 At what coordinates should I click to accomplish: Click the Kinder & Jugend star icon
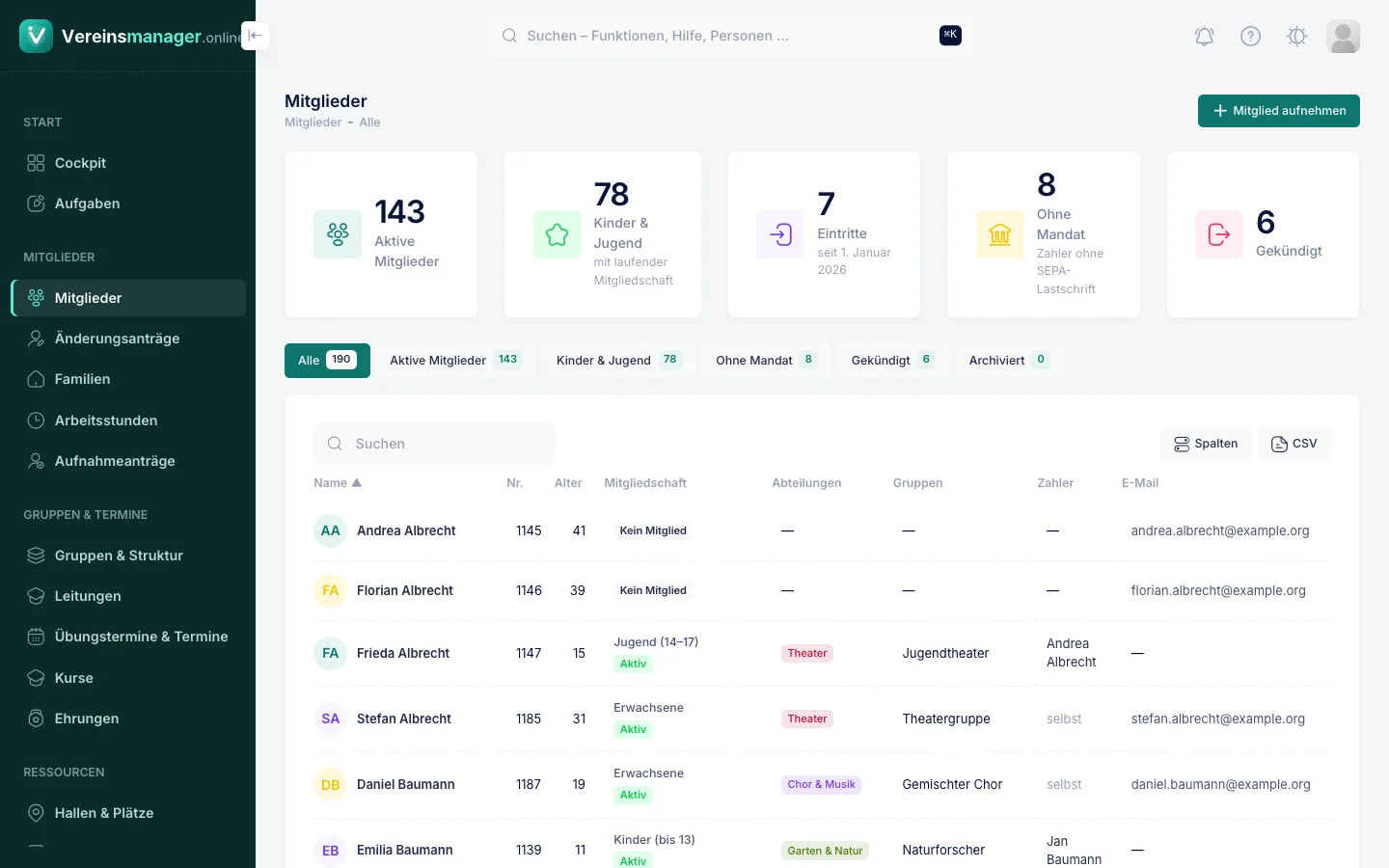pyautogui.click(x=558, y=234)
